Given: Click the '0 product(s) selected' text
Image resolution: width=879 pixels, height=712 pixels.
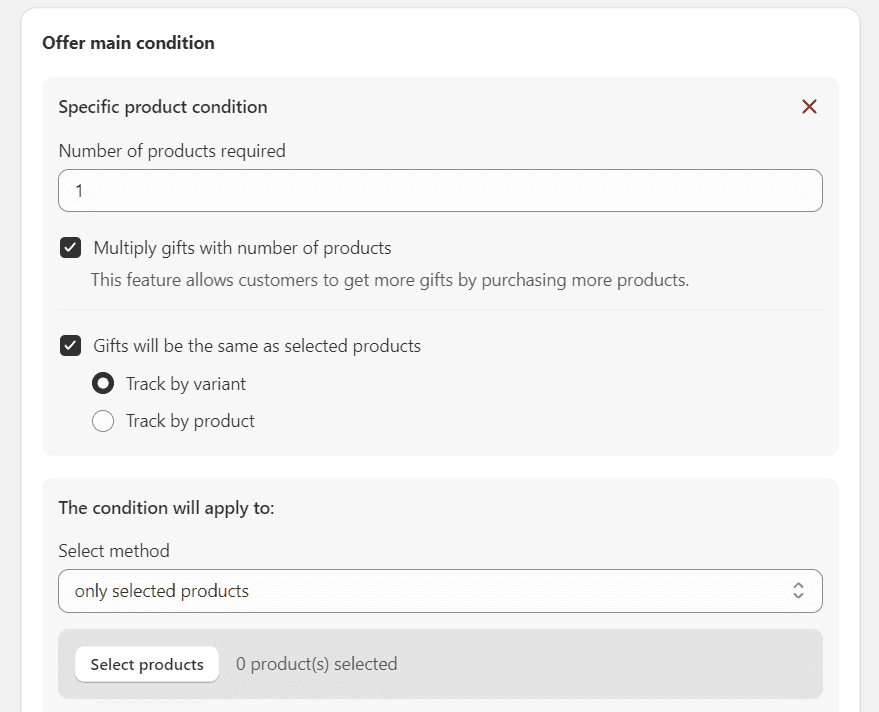Looking at the screenshot, I should [x=316, y=664].
